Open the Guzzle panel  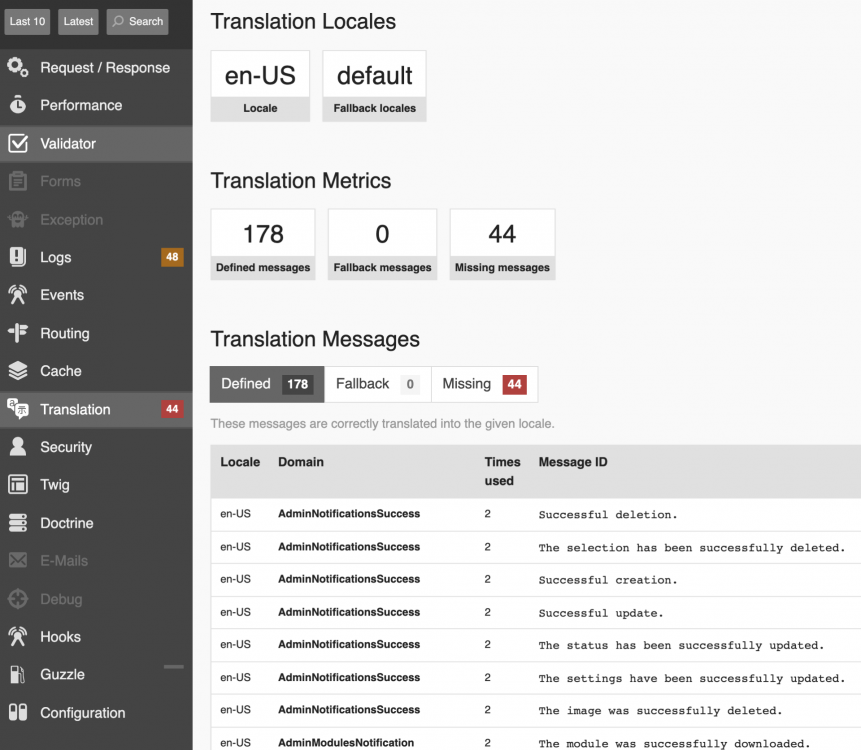coord(96,675)
